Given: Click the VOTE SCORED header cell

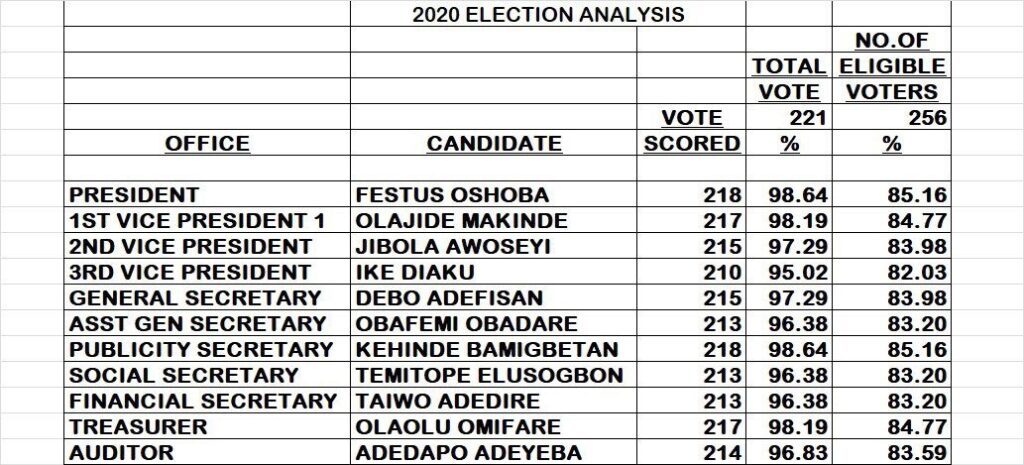Looking at the screenshot, I should [691, 132].
